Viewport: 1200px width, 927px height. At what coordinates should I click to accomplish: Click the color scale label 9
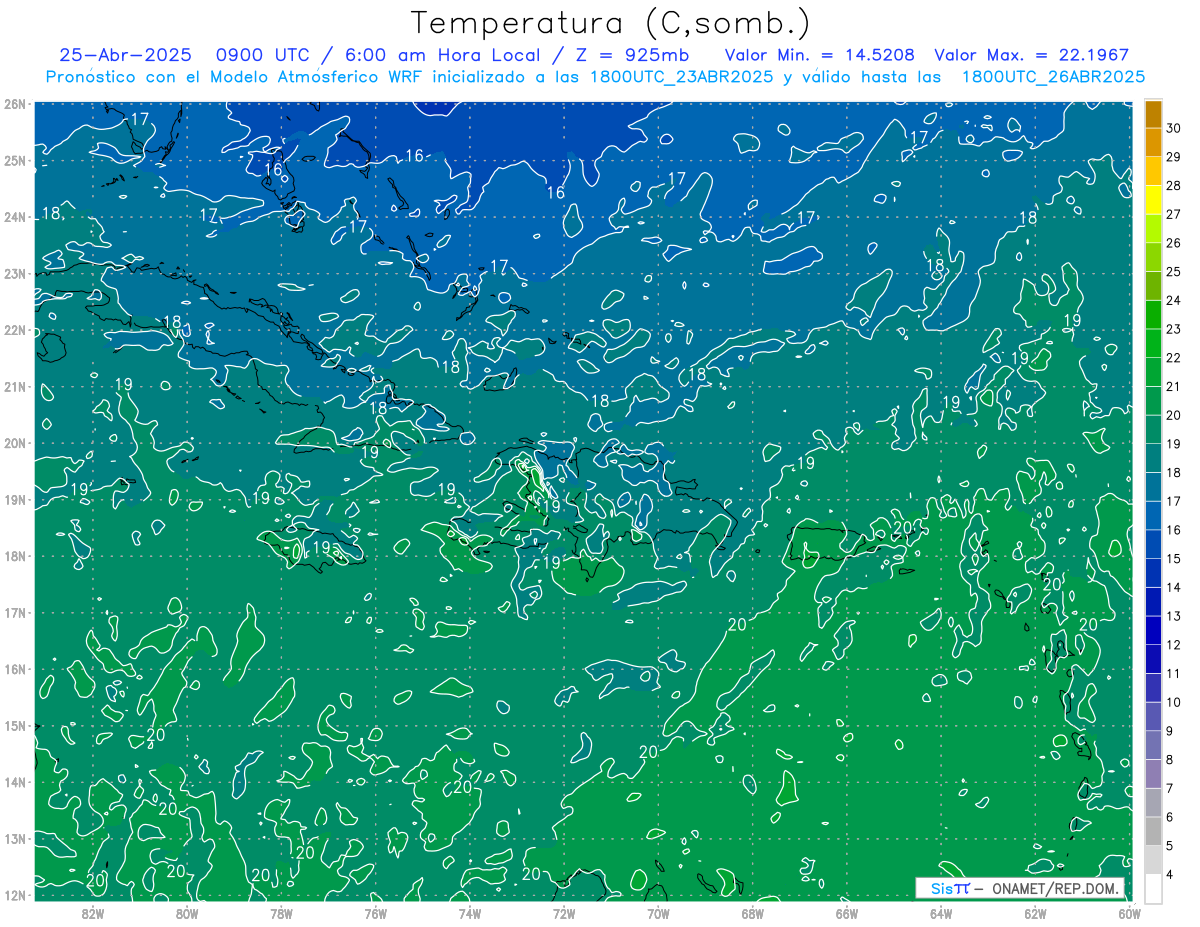click(x=1170, y=731)
